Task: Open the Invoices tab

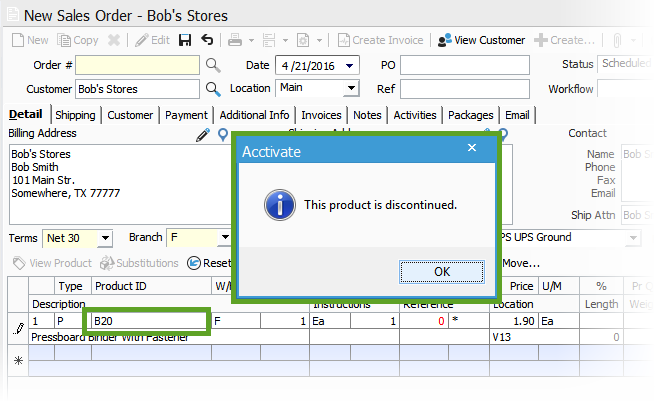Action: [x=321, y=115]
